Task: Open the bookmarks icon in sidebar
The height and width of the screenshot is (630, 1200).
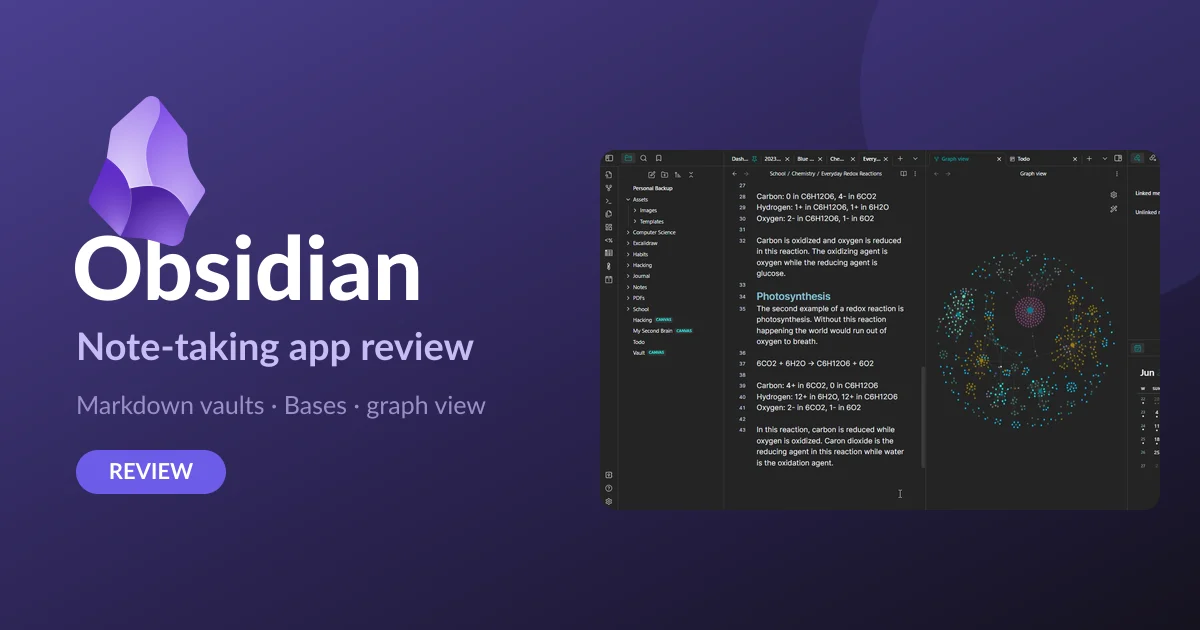Action: click(658, 158)
